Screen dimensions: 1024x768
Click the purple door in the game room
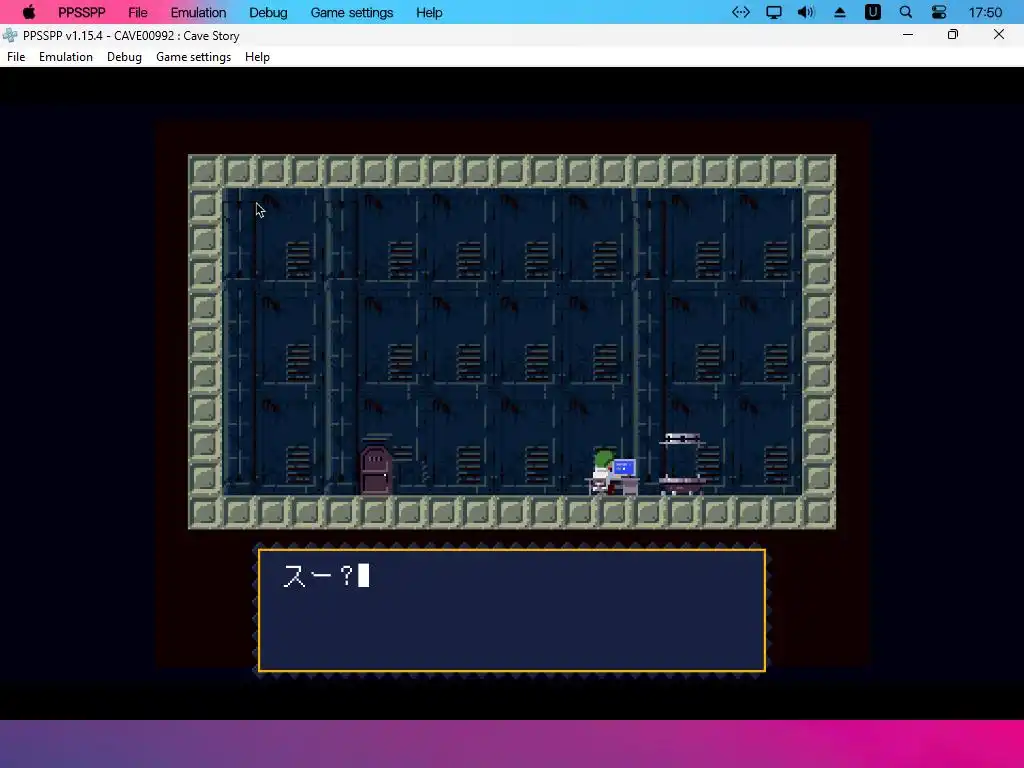pyautogui.click(x=376, y=470)
